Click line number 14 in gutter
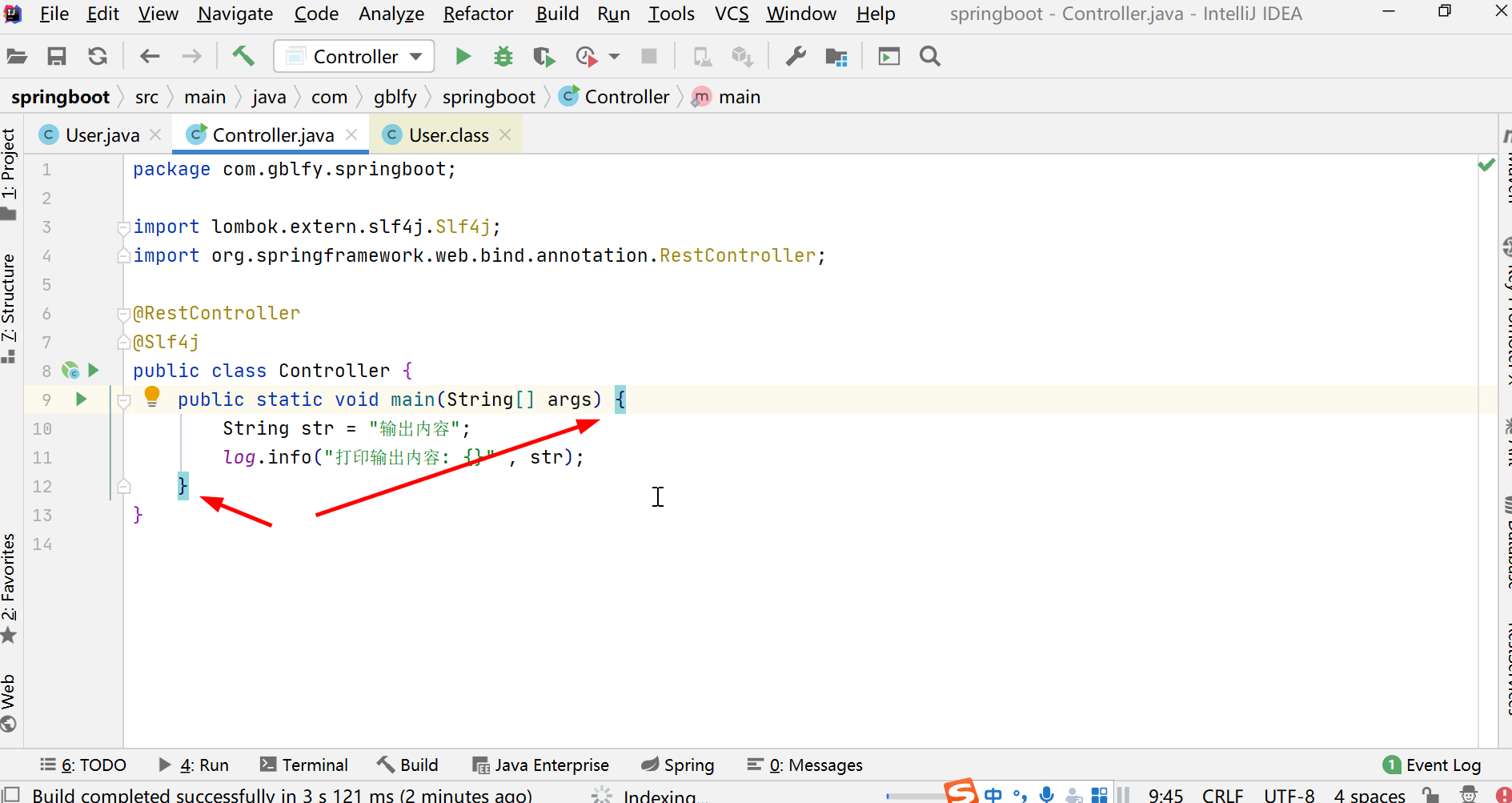Image resolution: width=1512 pixels, height=803 pixels. (42, 544)
